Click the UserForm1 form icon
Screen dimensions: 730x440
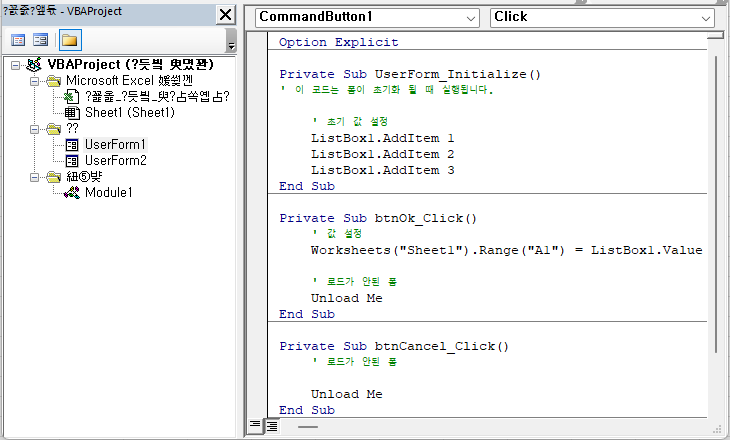tap(72, 145)
